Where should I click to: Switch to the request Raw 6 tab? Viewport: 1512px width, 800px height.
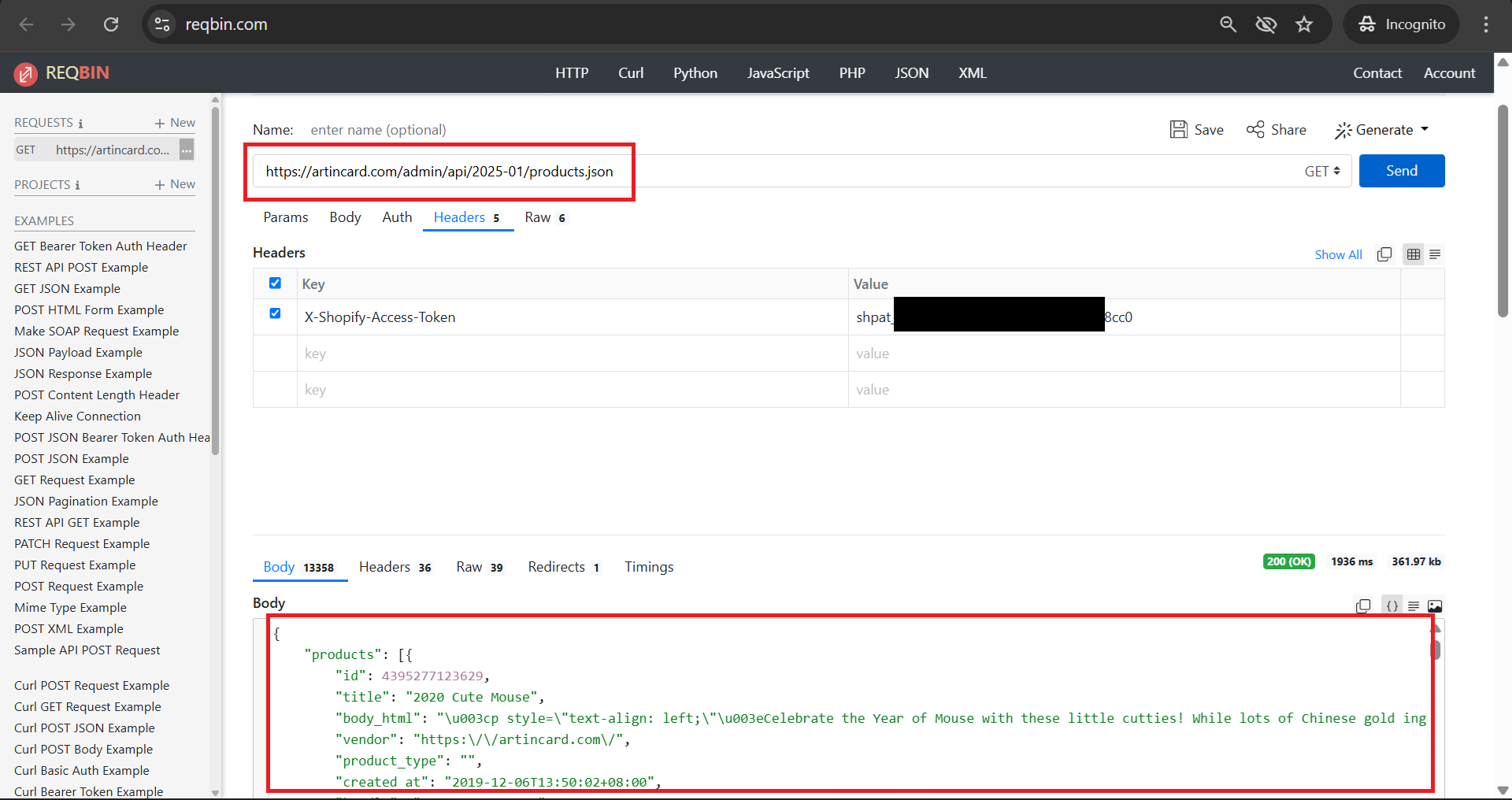click(545, 218)
